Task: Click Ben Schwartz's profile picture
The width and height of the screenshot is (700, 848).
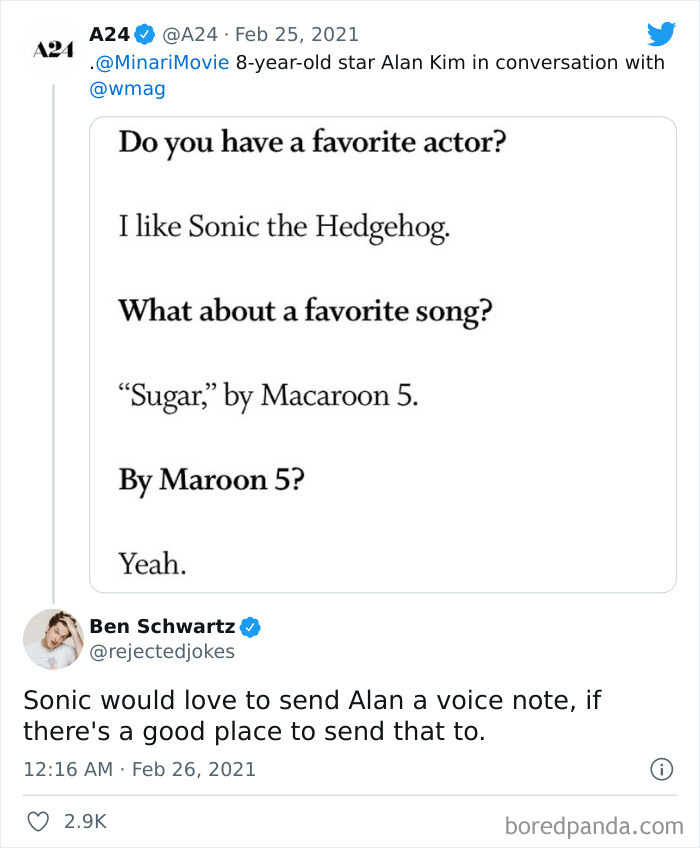Action: click(52, 638)
